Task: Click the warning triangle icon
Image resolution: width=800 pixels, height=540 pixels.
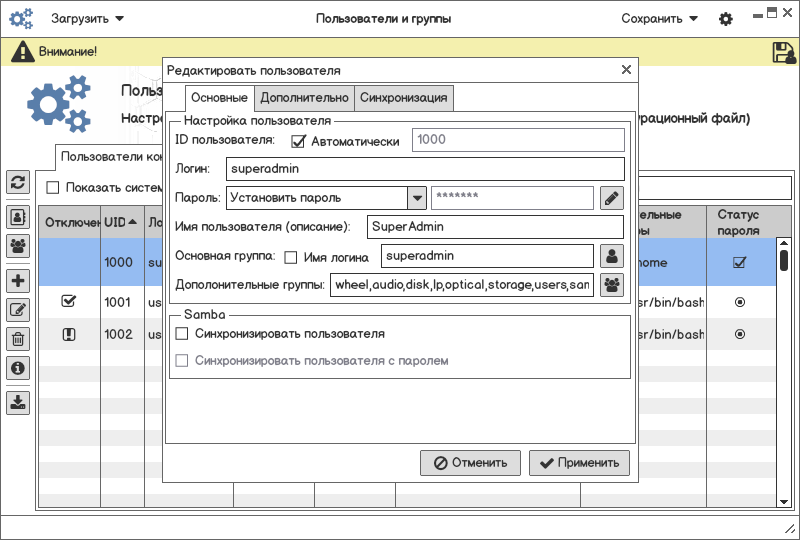Action: coord(23,52)
